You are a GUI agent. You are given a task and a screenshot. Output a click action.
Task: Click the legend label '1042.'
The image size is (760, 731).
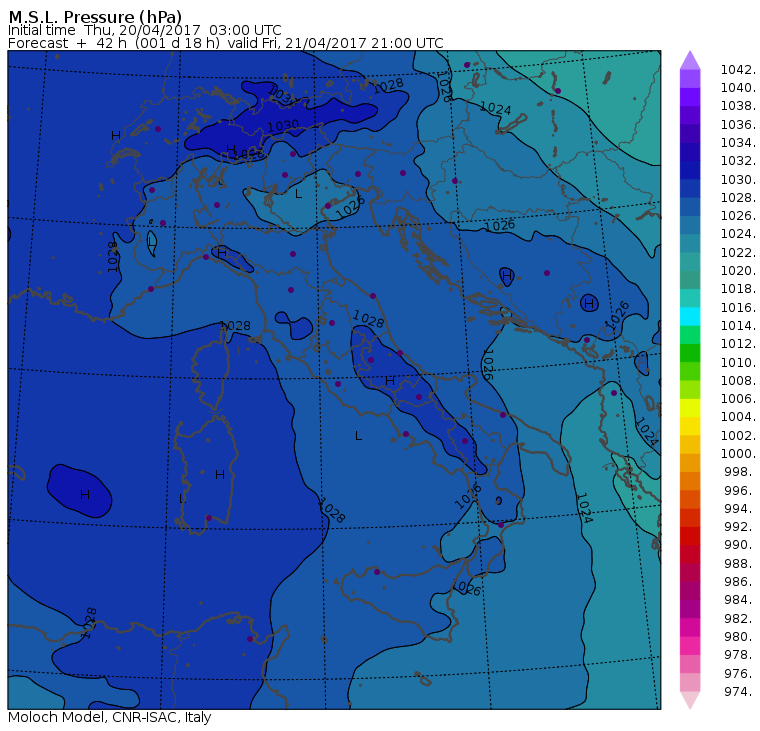[x=738, y=70]
